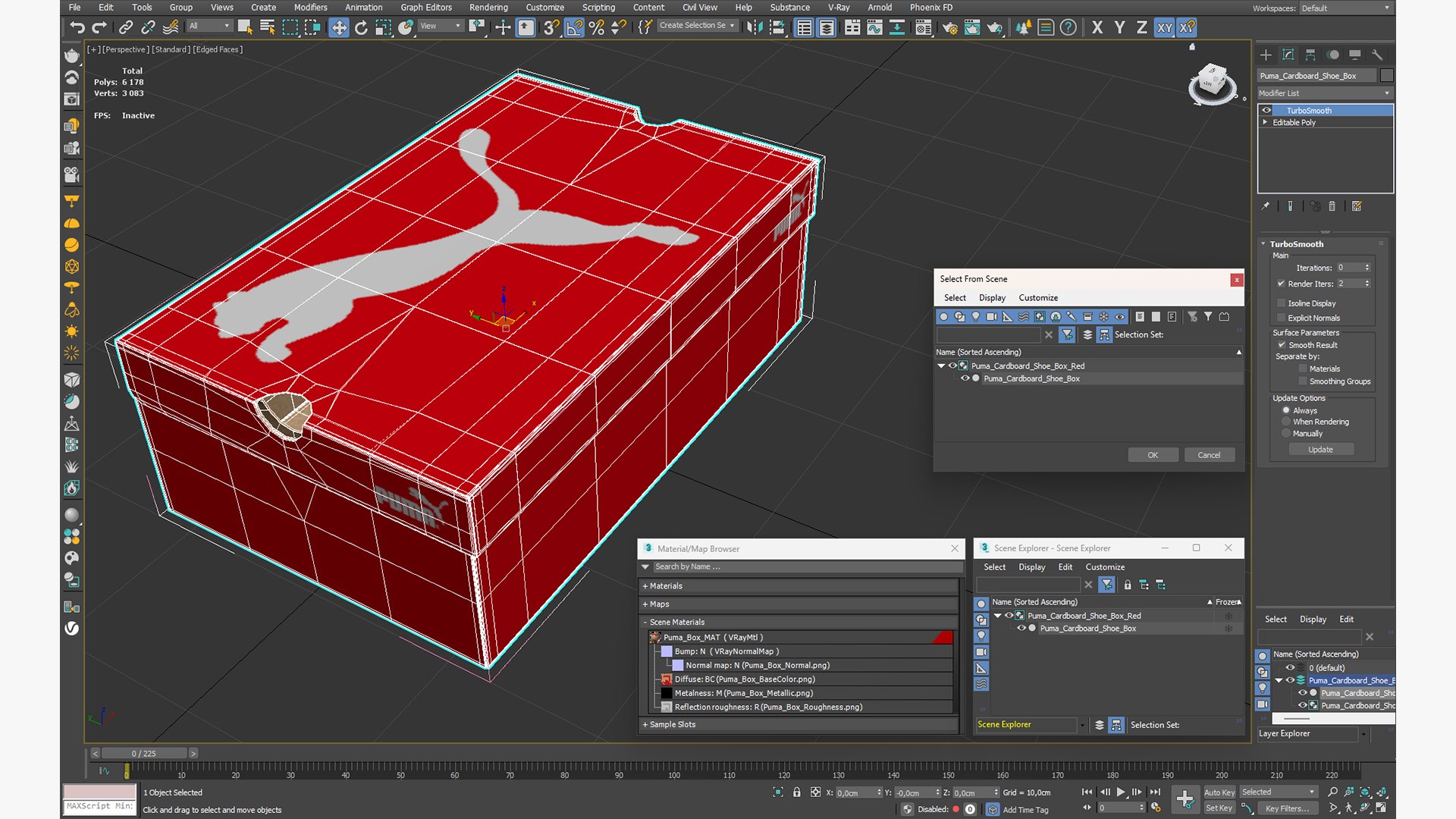Toggle the Percent Snap icon
Viewport: 1456px width, 819px height.
coord(597,27)
